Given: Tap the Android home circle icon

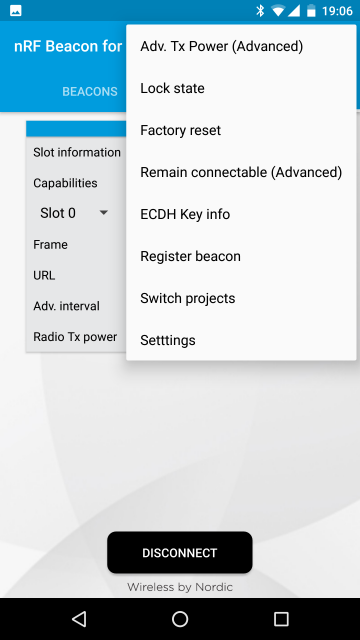Looking at the screenshot, I should (180, 619).
